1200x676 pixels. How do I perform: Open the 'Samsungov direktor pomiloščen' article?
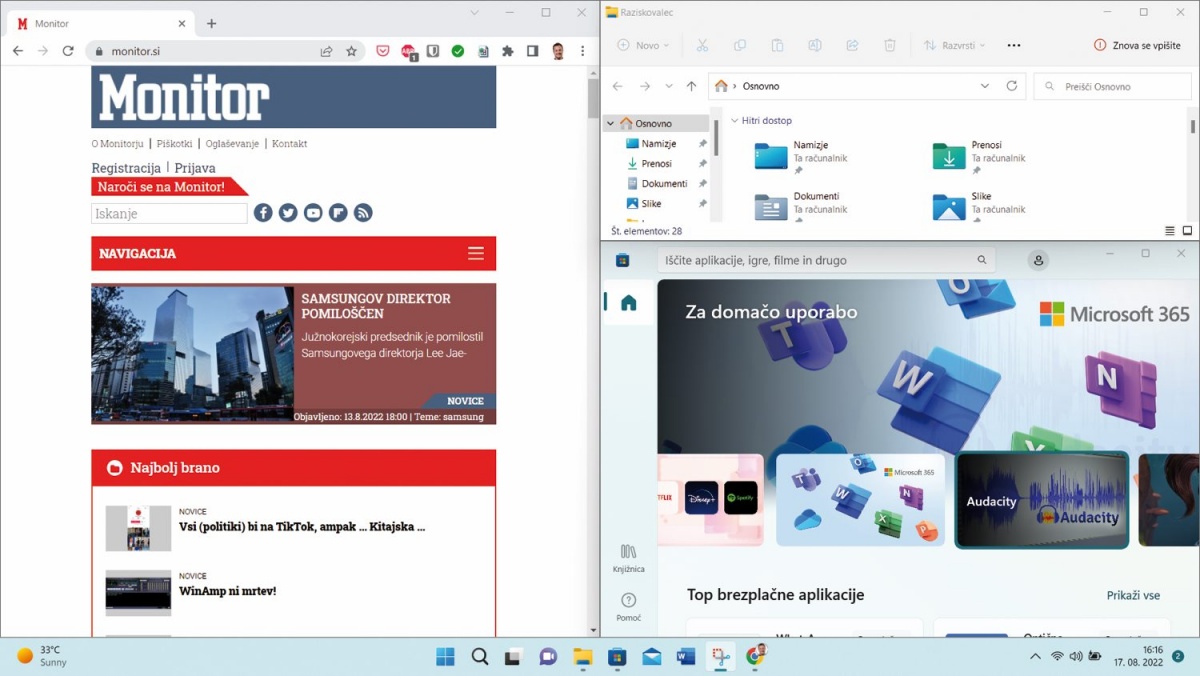[376, 305]
